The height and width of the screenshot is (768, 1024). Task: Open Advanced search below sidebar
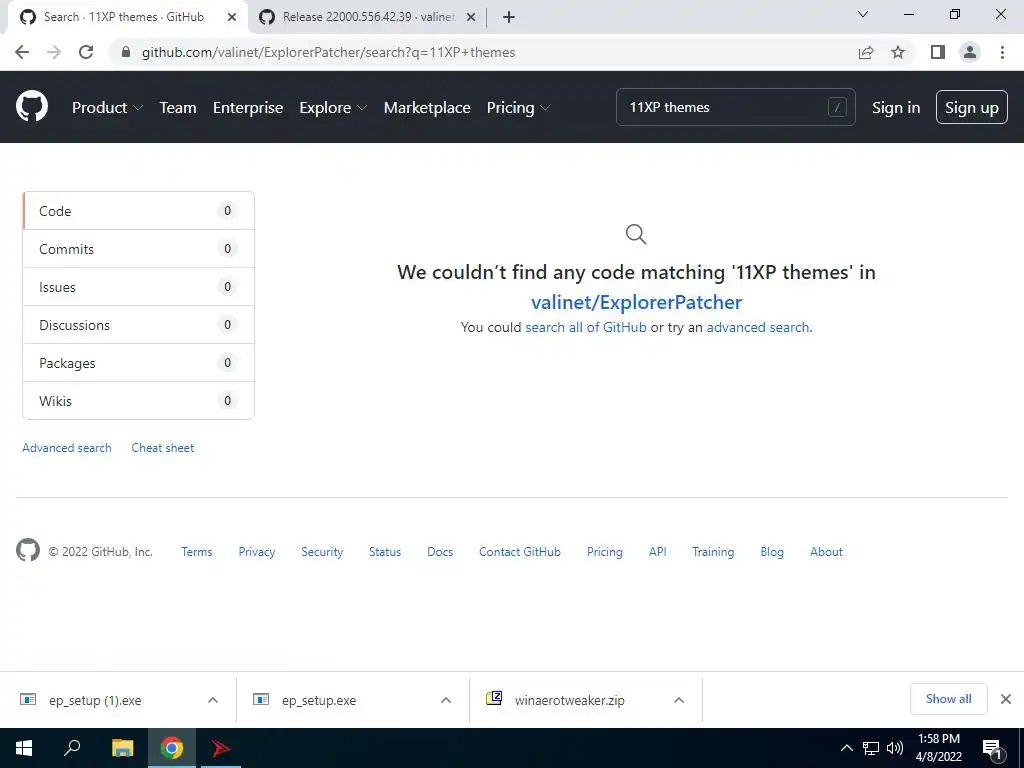point(67,447)
